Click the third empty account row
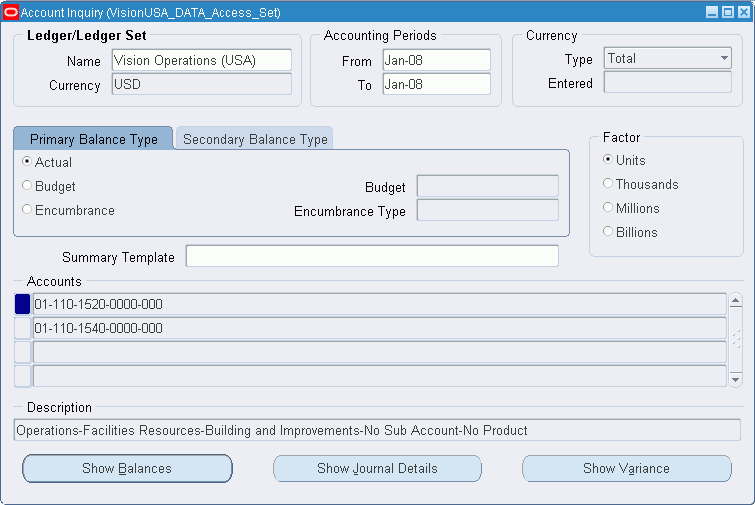The image size is (755, 505). click(379, 352)
